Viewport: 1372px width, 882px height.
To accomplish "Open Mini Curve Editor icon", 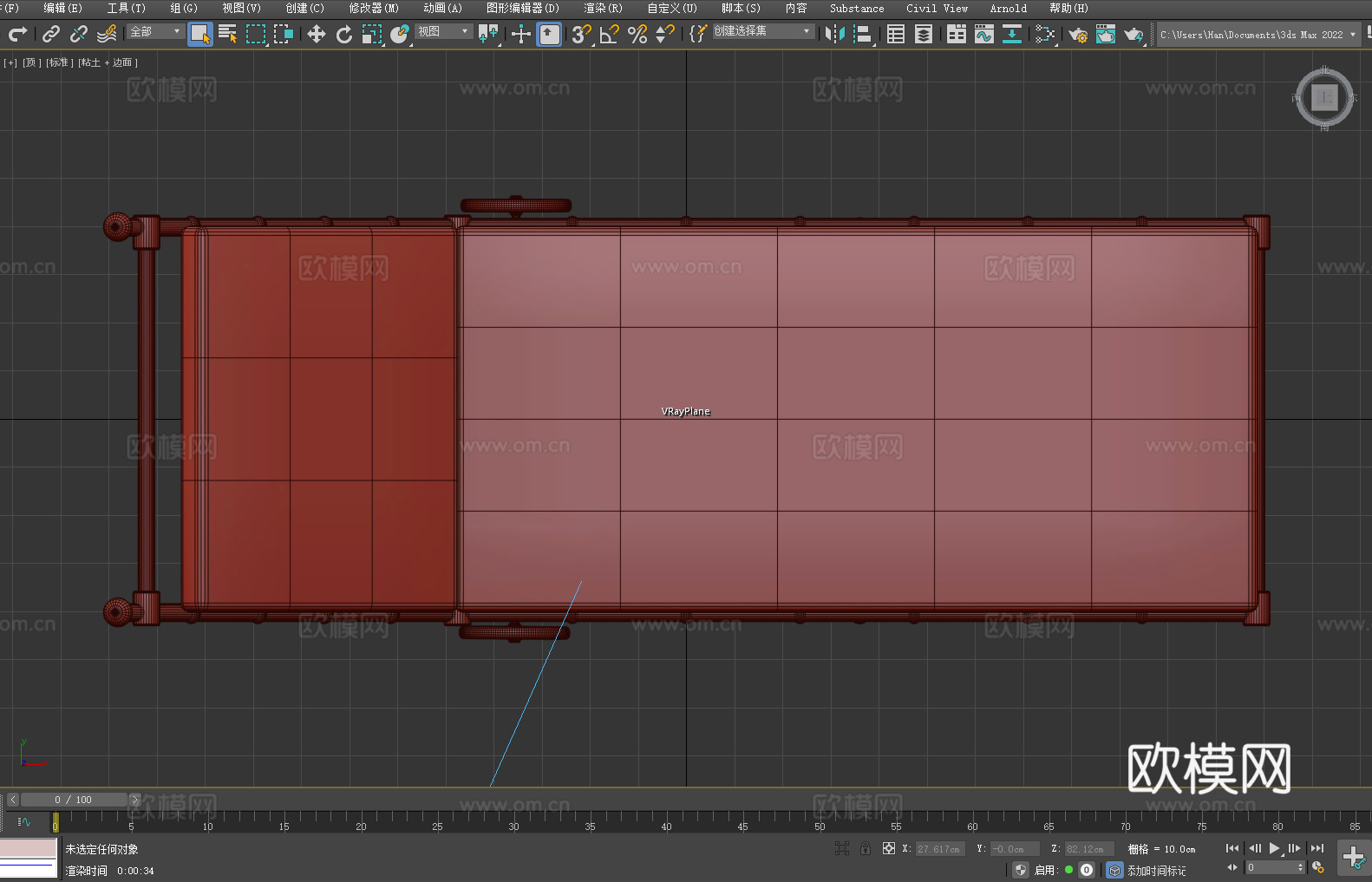I will [x=24, y=821].
